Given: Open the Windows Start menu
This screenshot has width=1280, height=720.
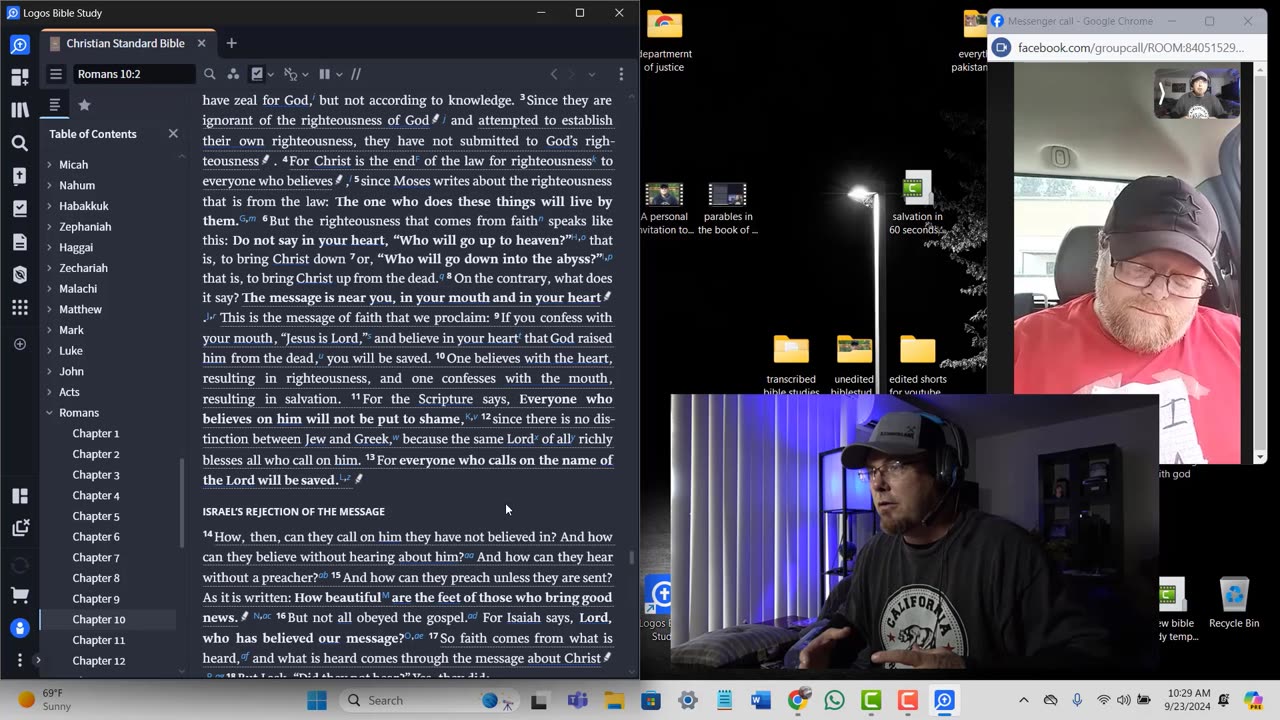Looking at the screenshot, I should [x=317, y=700].
